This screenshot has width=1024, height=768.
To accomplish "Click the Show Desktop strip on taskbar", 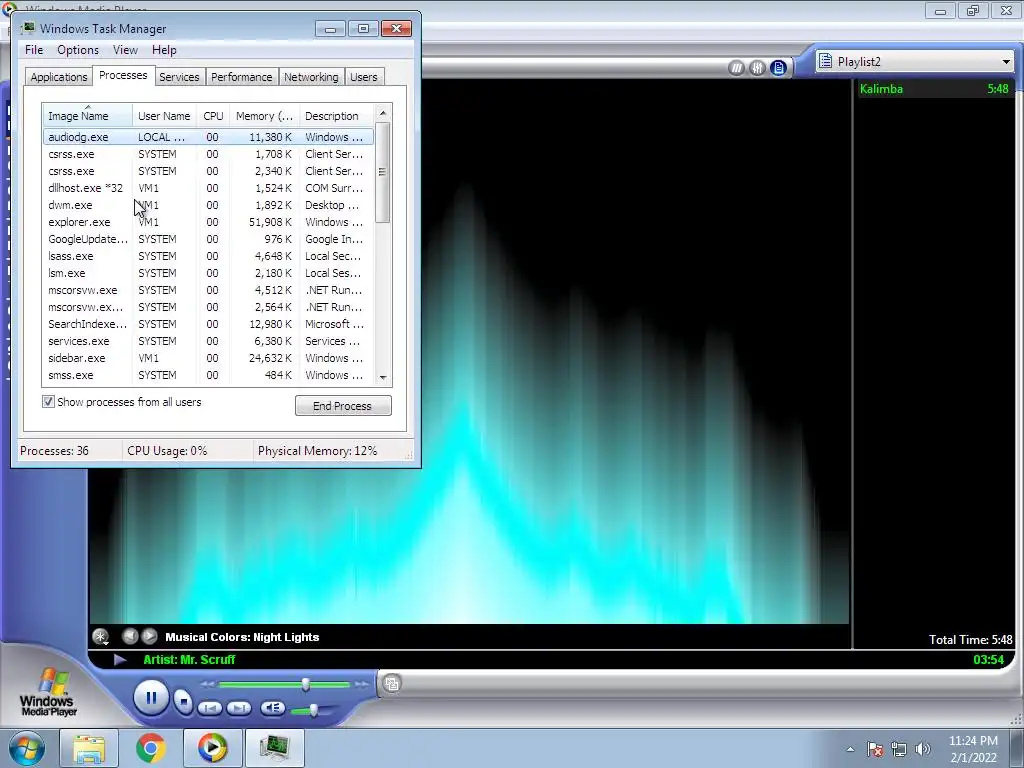I will (1017, 748).
